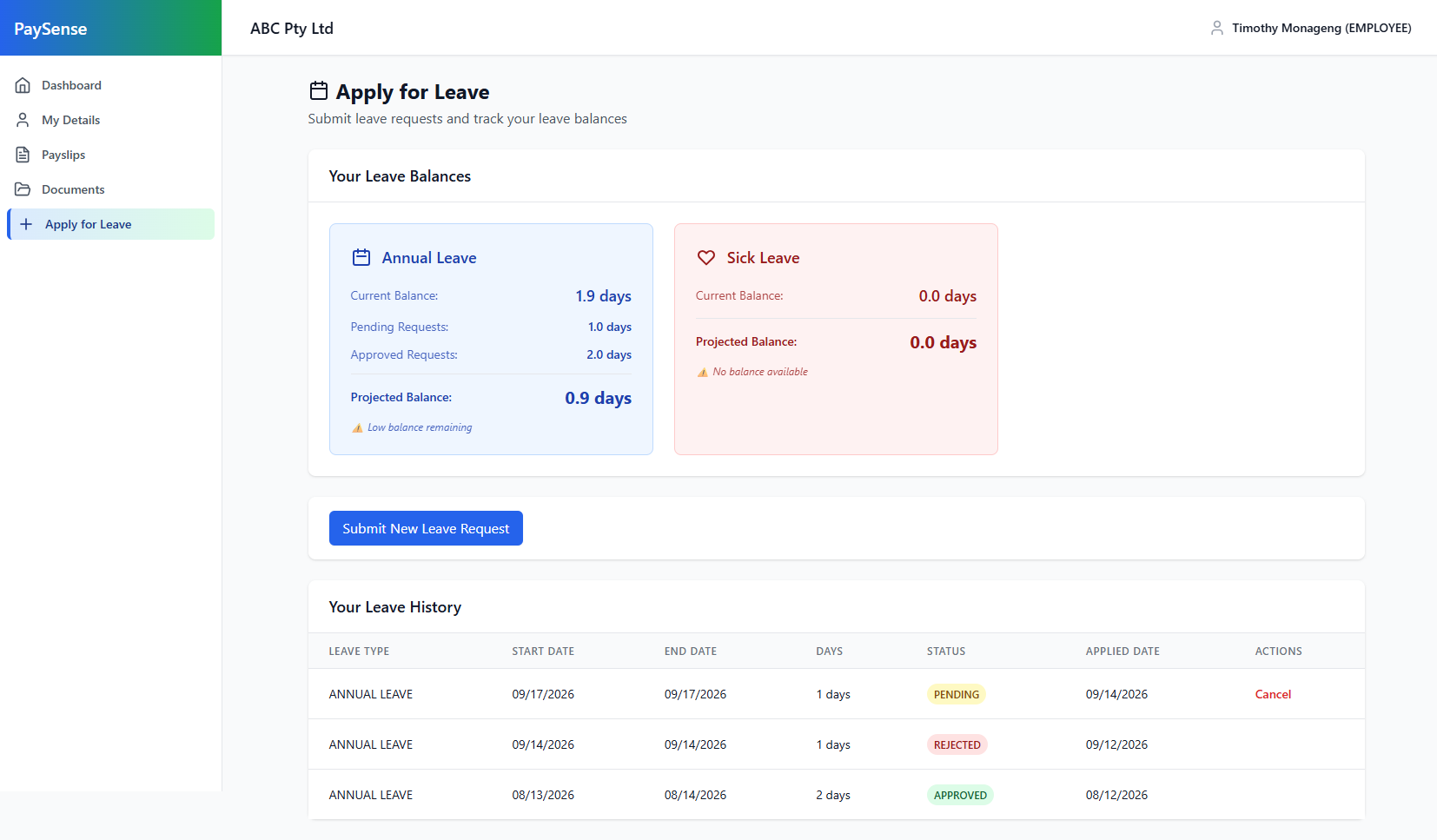Click the Annual Leave calendar icon
This screenshot has width=1437, height=840.
pyautogui.click(x=361, y=257)
